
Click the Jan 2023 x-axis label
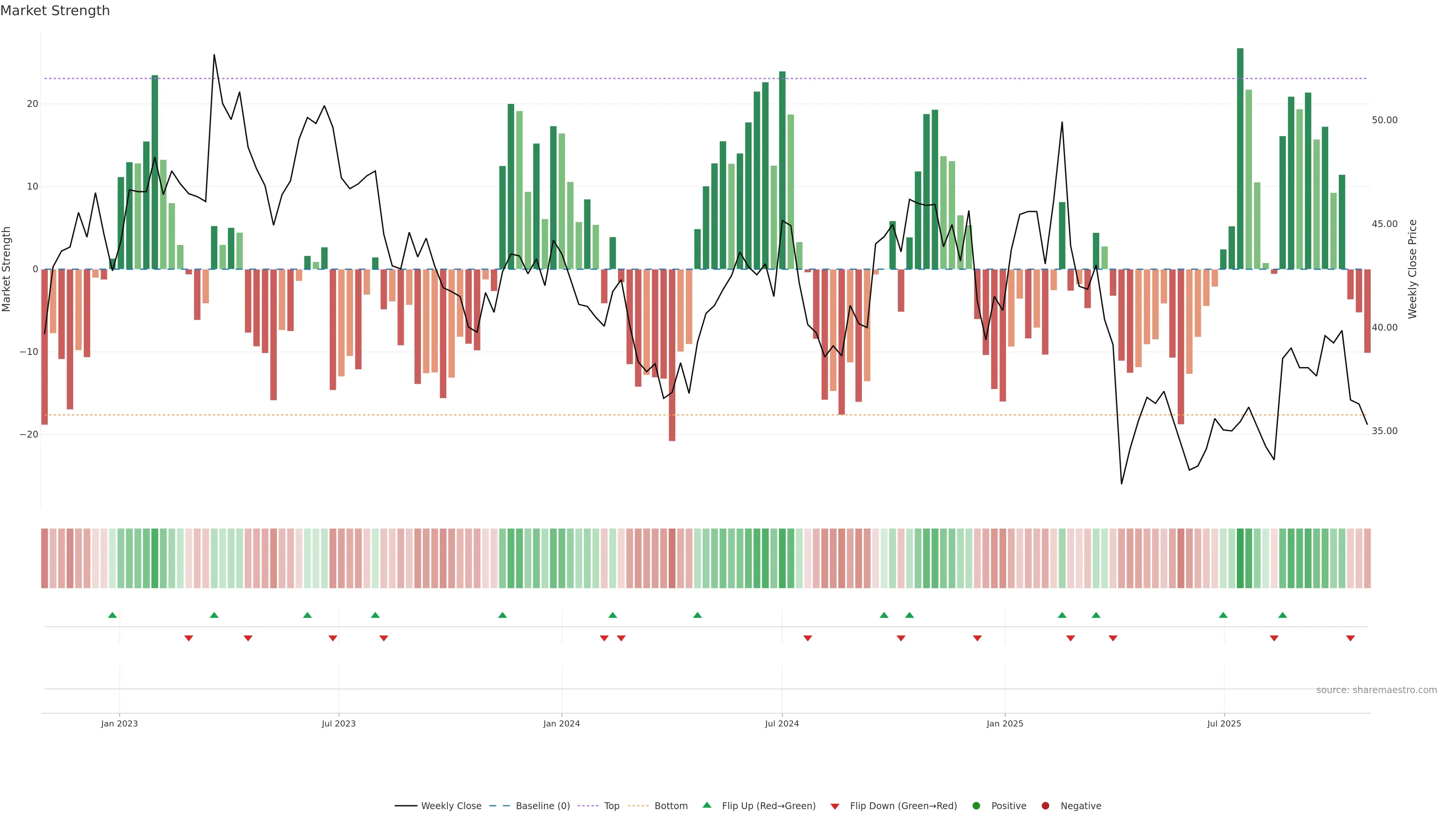tap(119, 723)
